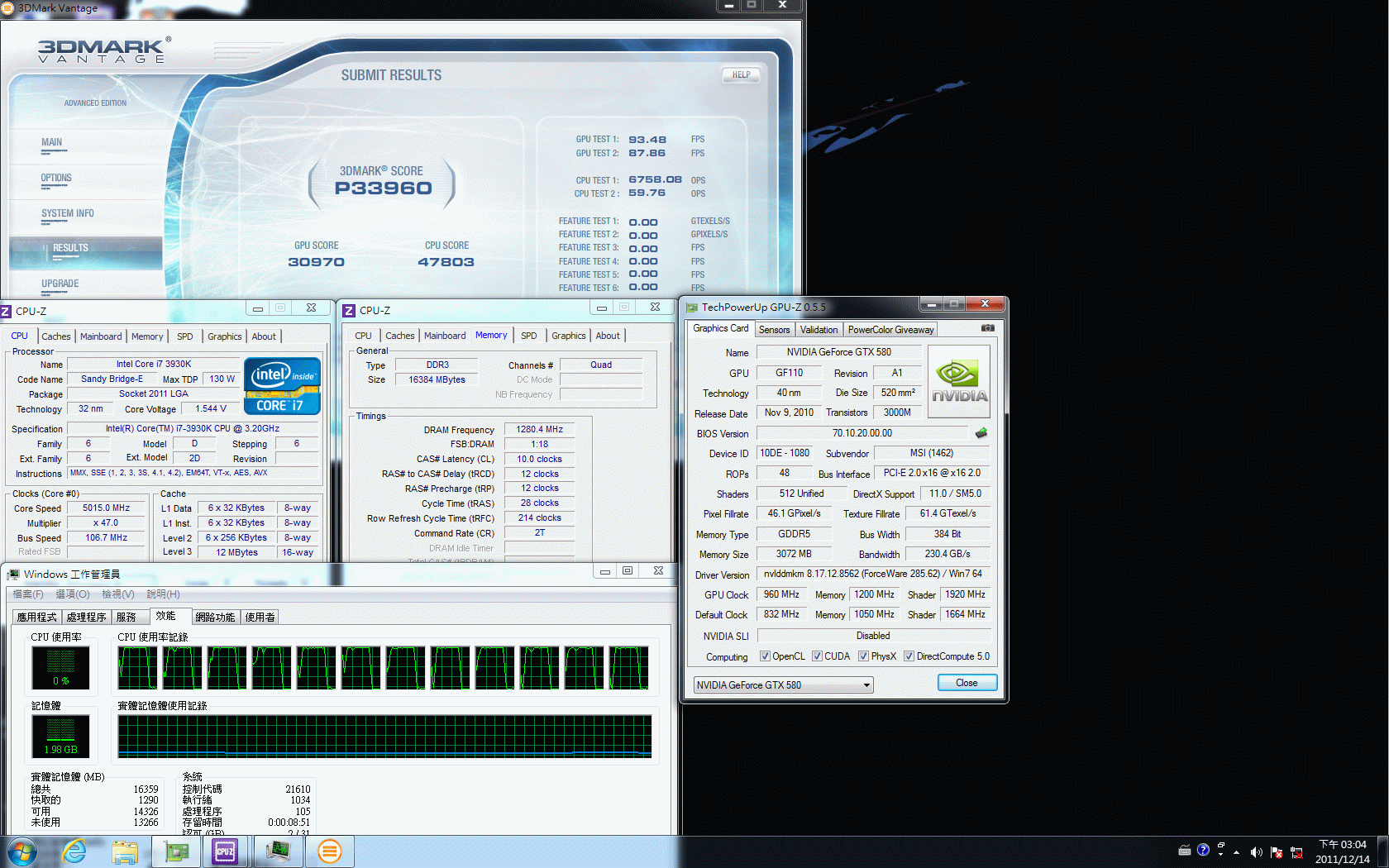Launch Internet Explorer from the taskbar
Screen dimensions: 1389x868
(74, 851)
